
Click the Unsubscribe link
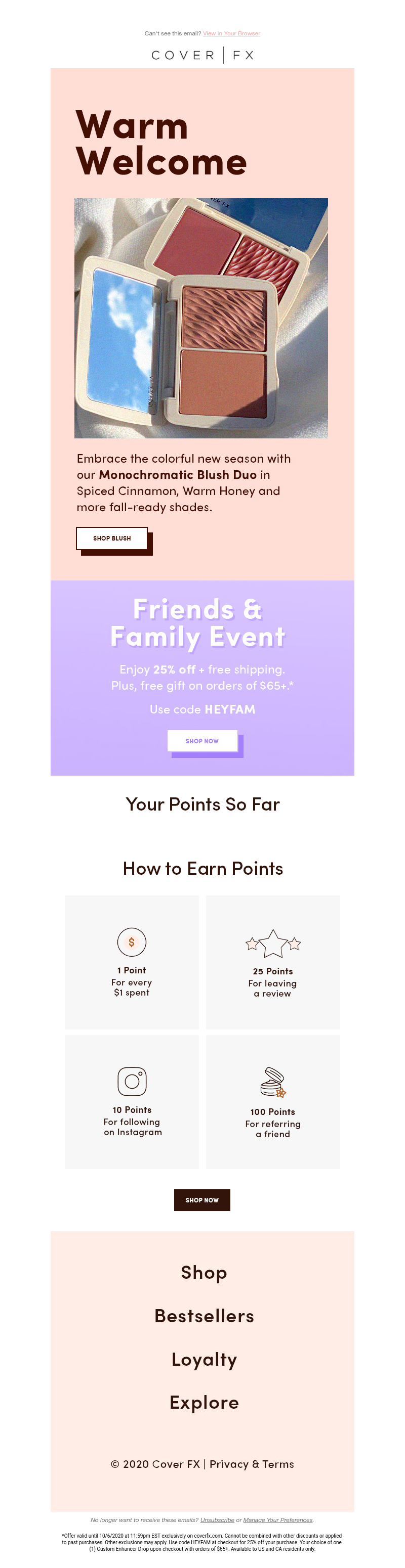click(x=217, y=1519)
